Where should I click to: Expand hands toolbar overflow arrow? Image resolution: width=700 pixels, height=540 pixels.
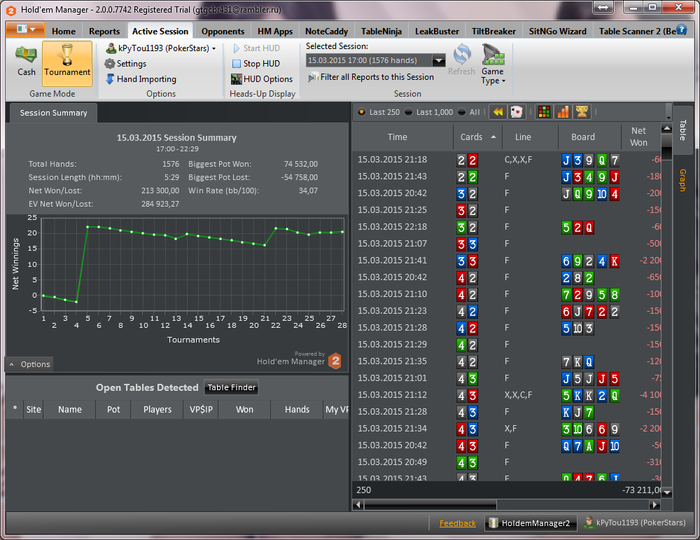(668, 118)
